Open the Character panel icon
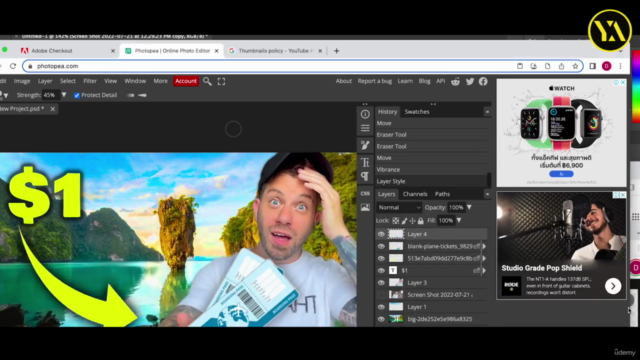This screenshot has width=640, height=360. [365, 162]
